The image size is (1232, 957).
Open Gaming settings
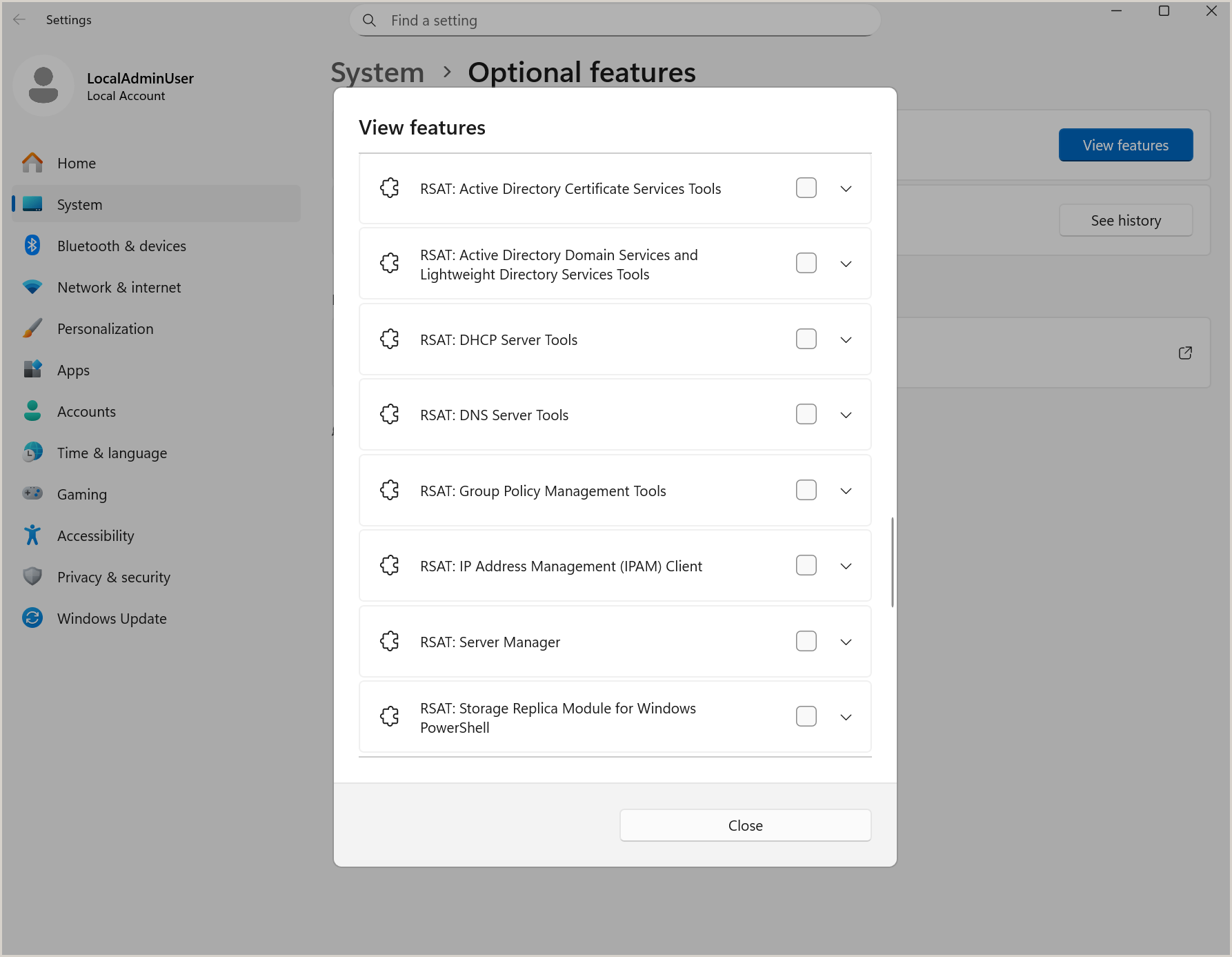pyautogui.click(x=81, y=494)
